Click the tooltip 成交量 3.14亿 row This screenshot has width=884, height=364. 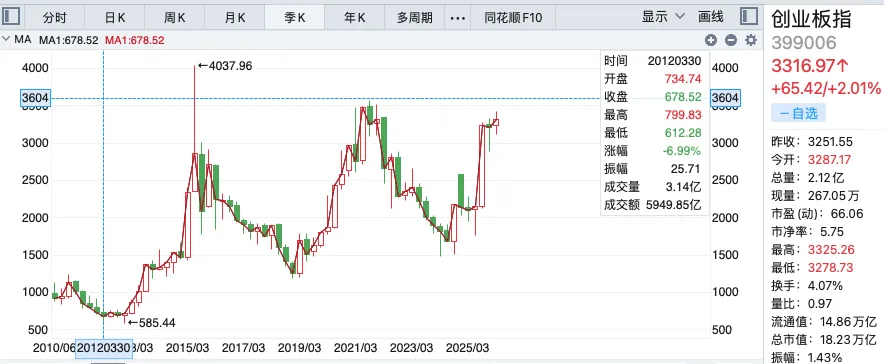click(x=653, y=187)
